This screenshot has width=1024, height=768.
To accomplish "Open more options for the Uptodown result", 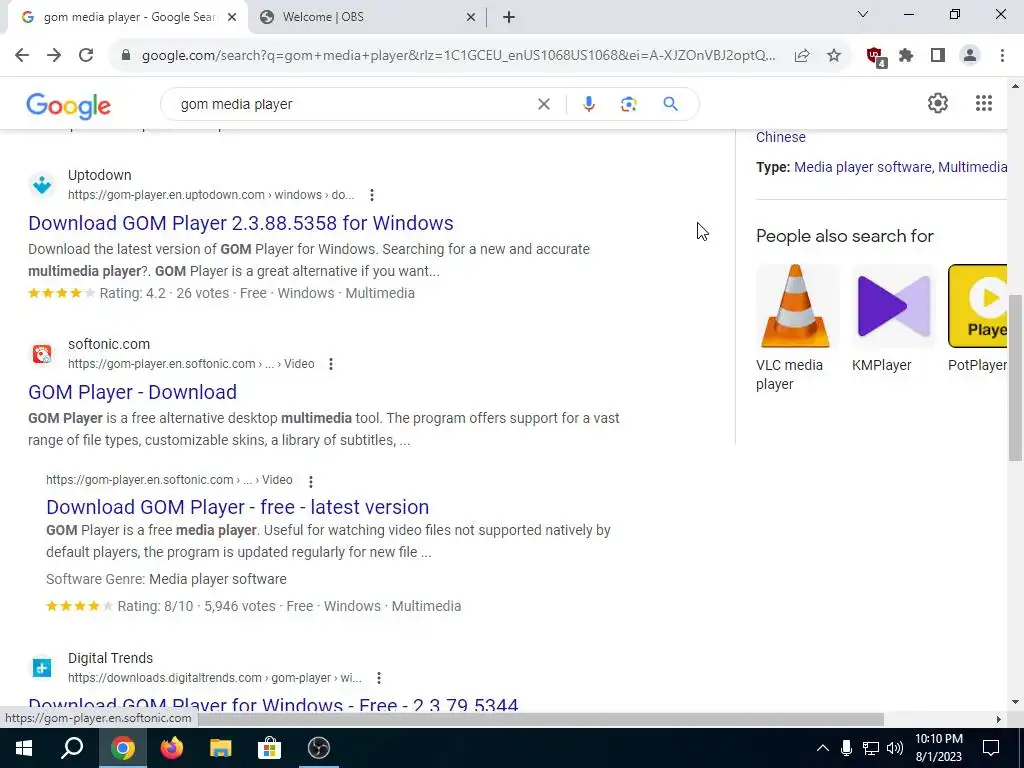I will coord(372,195).
